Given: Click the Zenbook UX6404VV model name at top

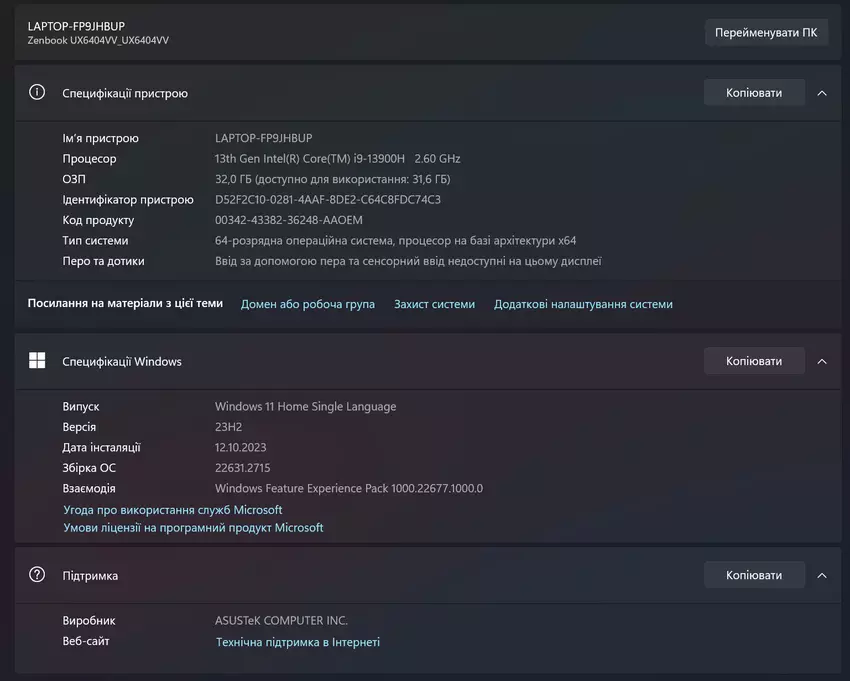Looking at the screenshot, I should click(98, 40).
